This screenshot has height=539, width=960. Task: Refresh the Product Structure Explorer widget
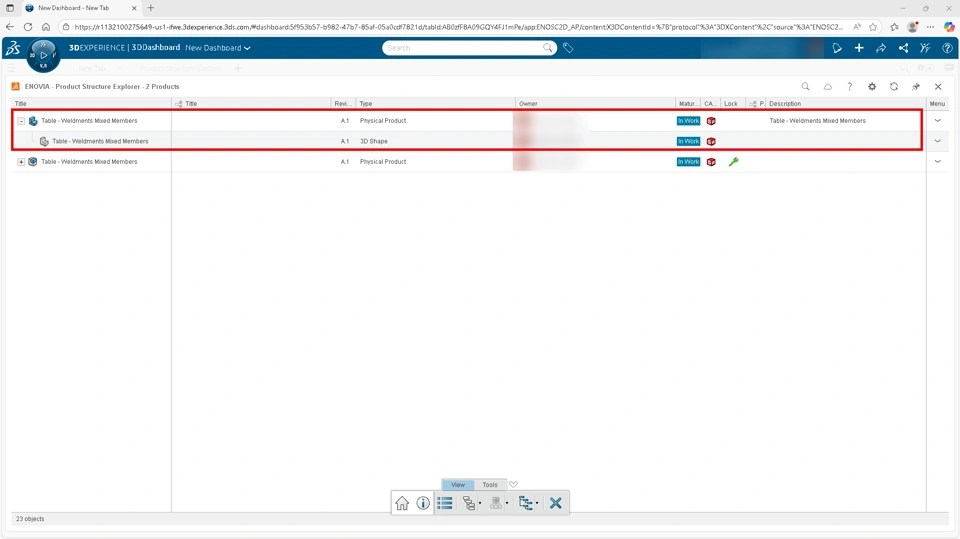pyautogui.click(x=894, y=86)
